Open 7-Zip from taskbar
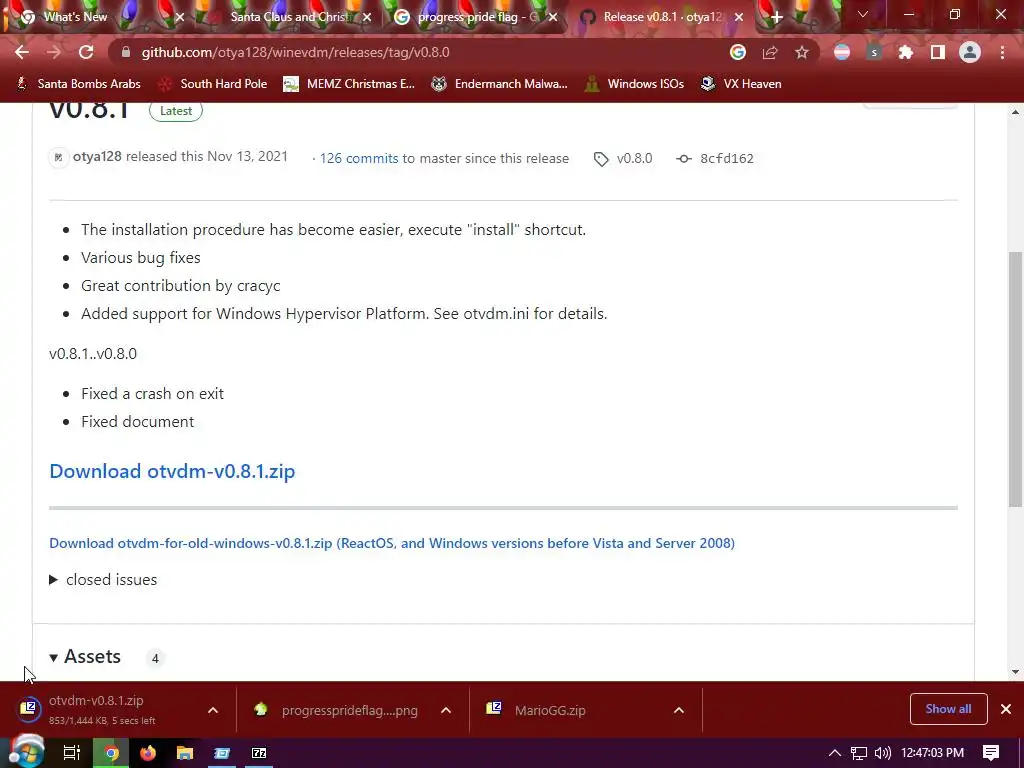 (x=259, y=753)
